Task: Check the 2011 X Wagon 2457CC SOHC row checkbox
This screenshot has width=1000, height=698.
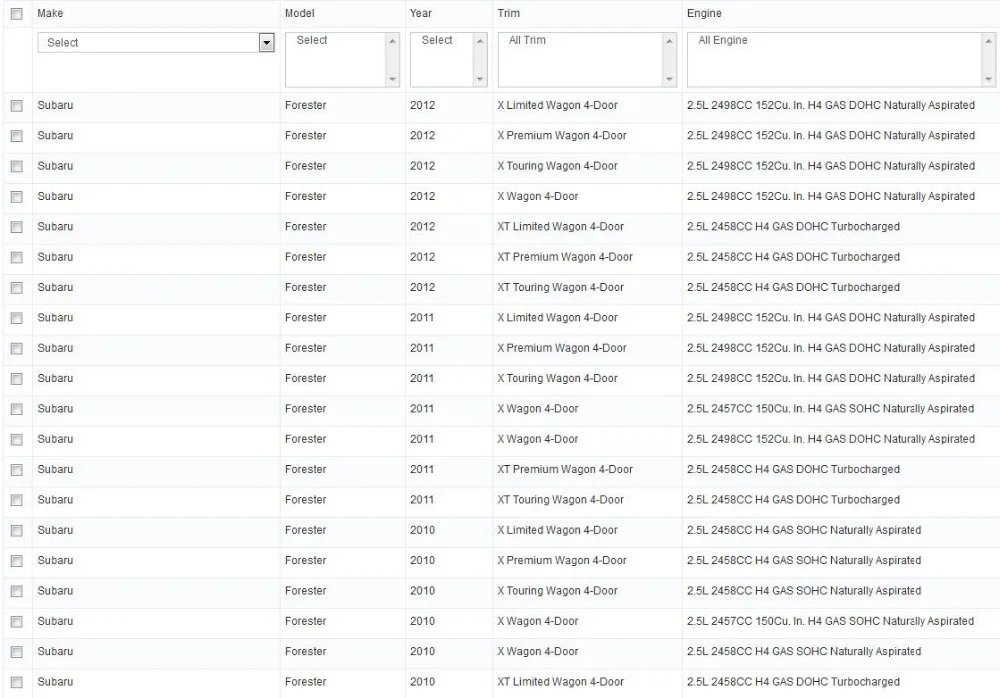Action: (17, 409)
